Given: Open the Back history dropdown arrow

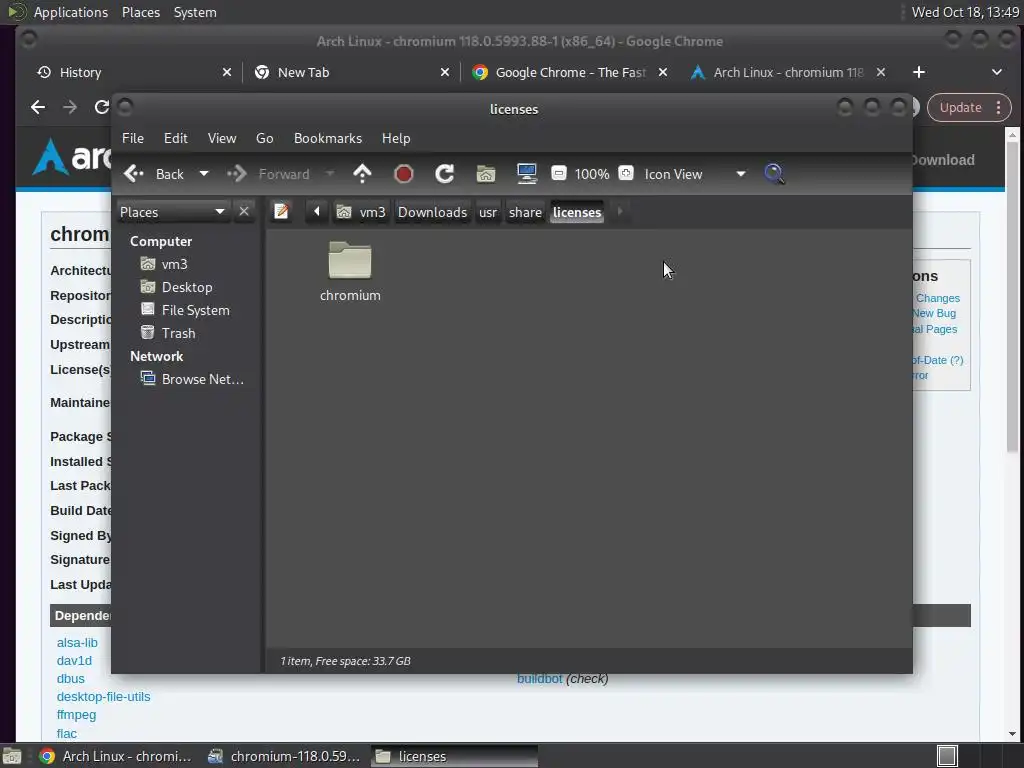Looking at the screenshot, I should (x=204, y=174).
